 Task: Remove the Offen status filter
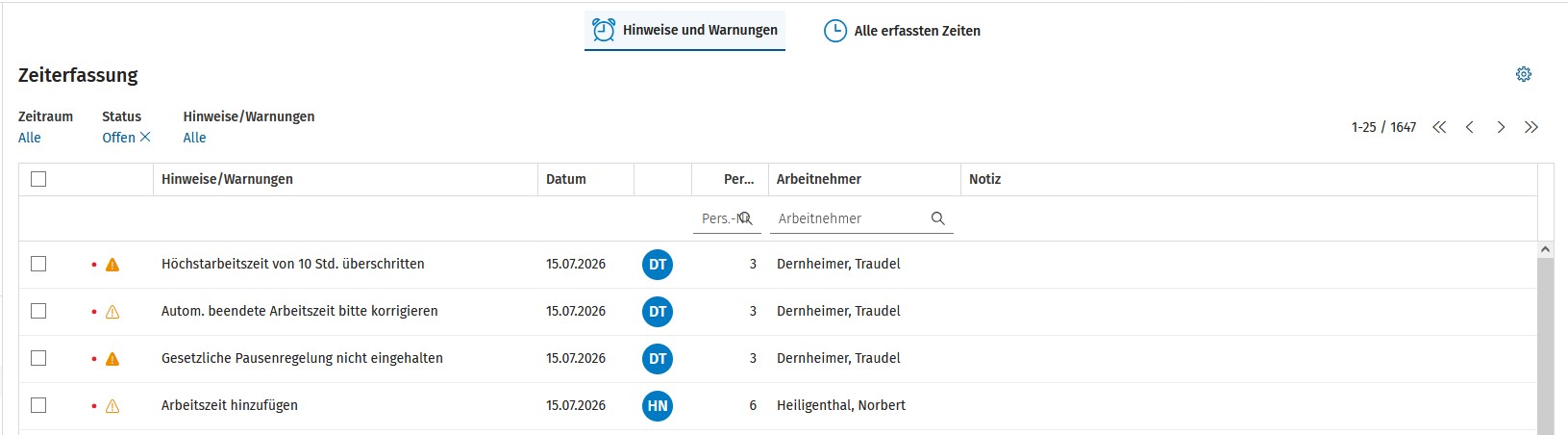pyautogui.click(x=145, y=137)
